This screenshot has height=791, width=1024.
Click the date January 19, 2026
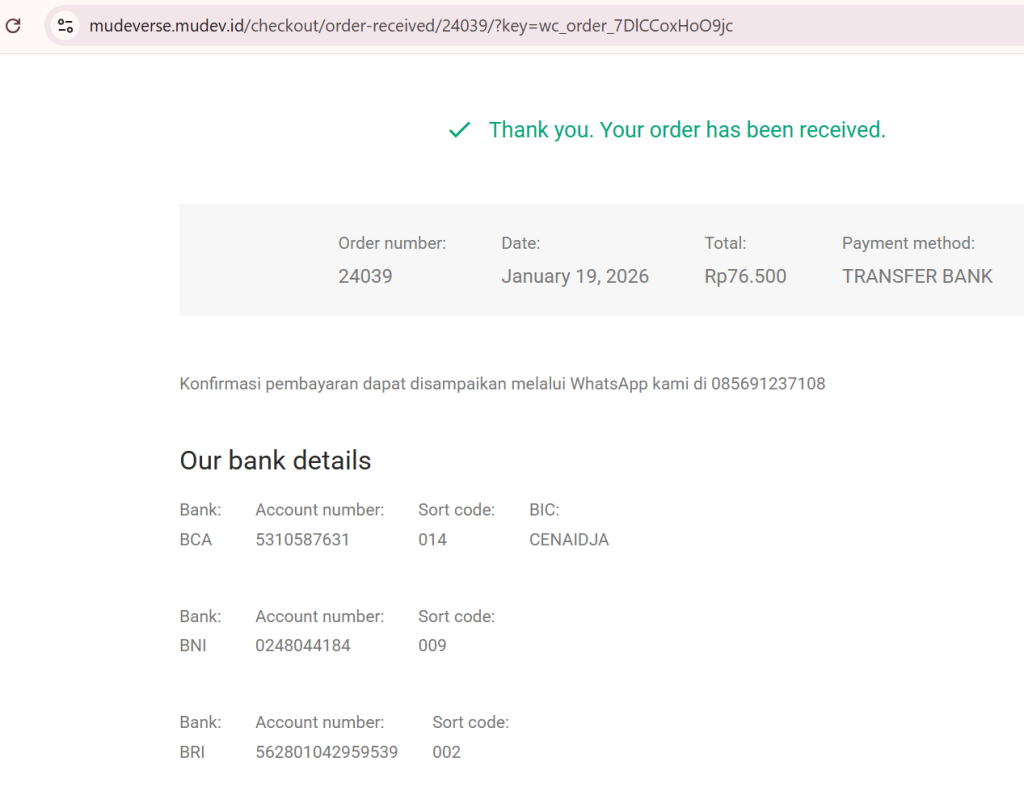(x=574, y=276)
